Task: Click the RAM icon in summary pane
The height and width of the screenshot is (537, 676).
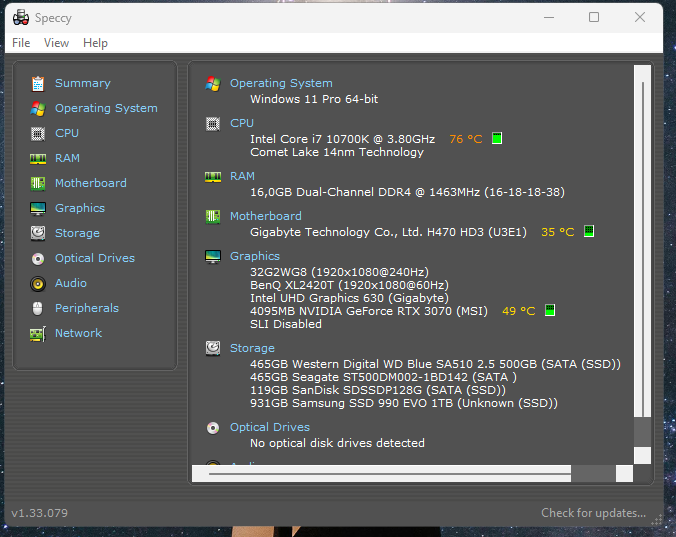Action: tap(213, 177)
